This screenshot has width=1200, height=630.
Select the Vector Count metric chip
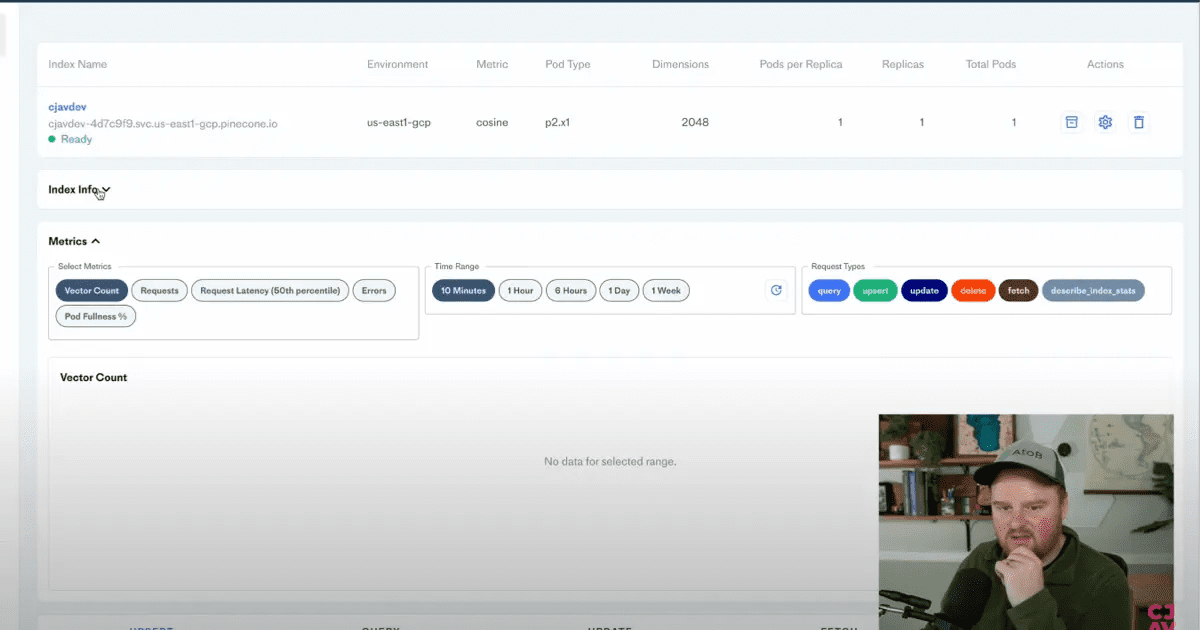coord(92,291)
